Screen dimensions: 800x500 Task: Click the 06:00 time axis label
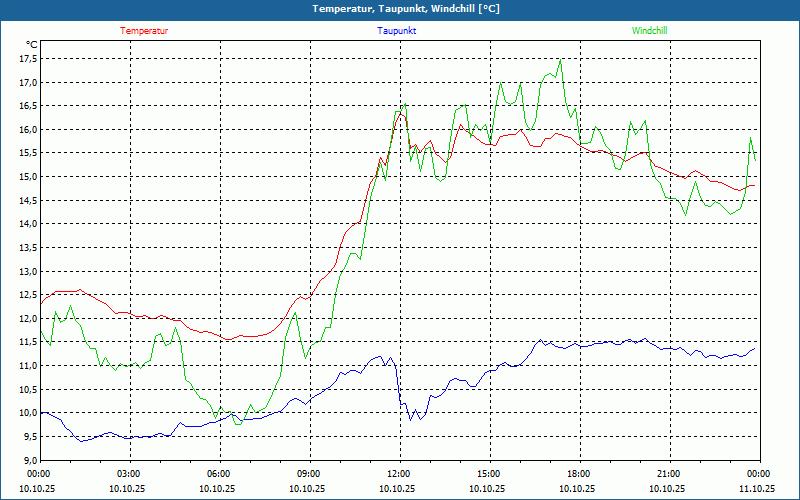pyautogui.click(x=219, y=474)
